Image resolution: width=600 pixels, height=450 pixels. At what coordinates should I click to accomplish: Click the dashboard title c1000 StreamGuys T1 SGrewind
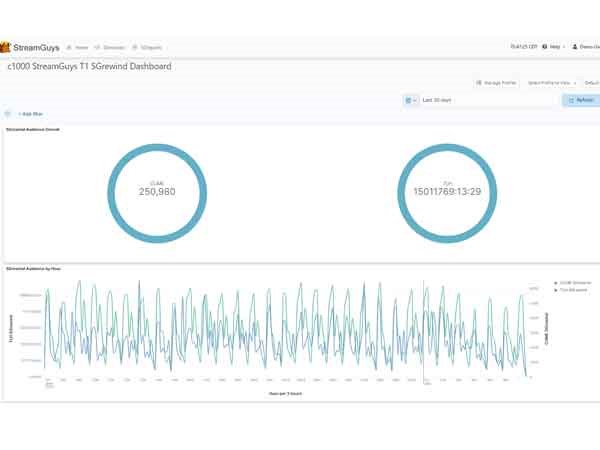click(x=89, y=67)
